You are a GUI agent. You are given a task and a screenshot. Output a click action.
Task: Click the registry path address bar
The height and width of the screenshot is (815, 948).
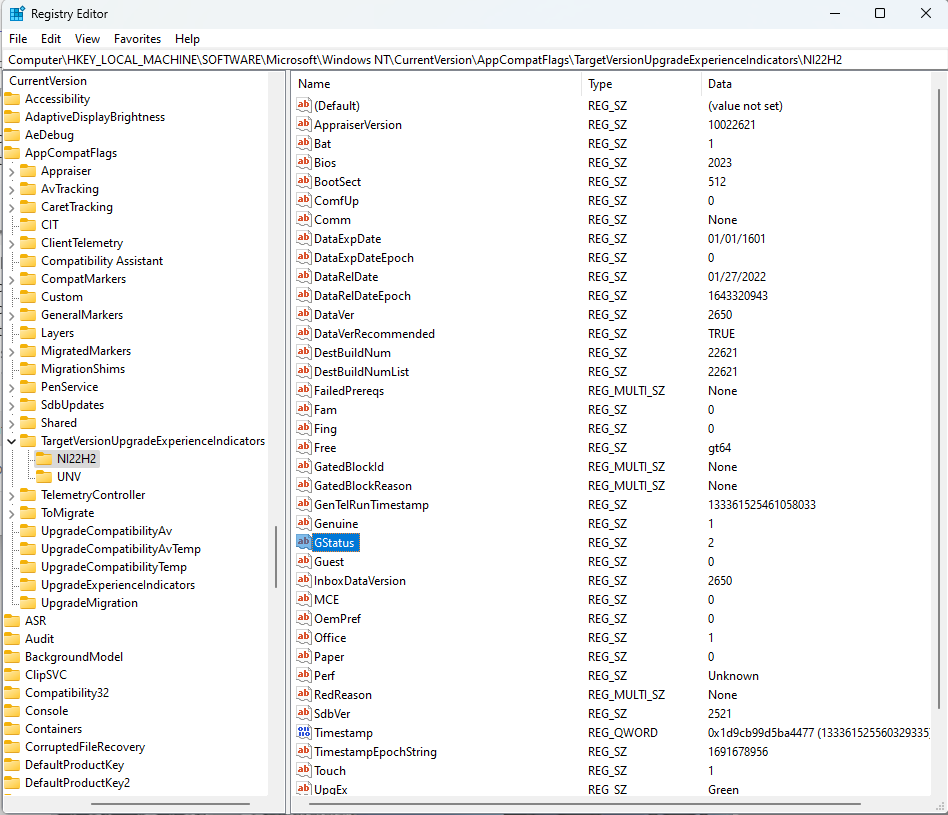[x=474, y=59]
